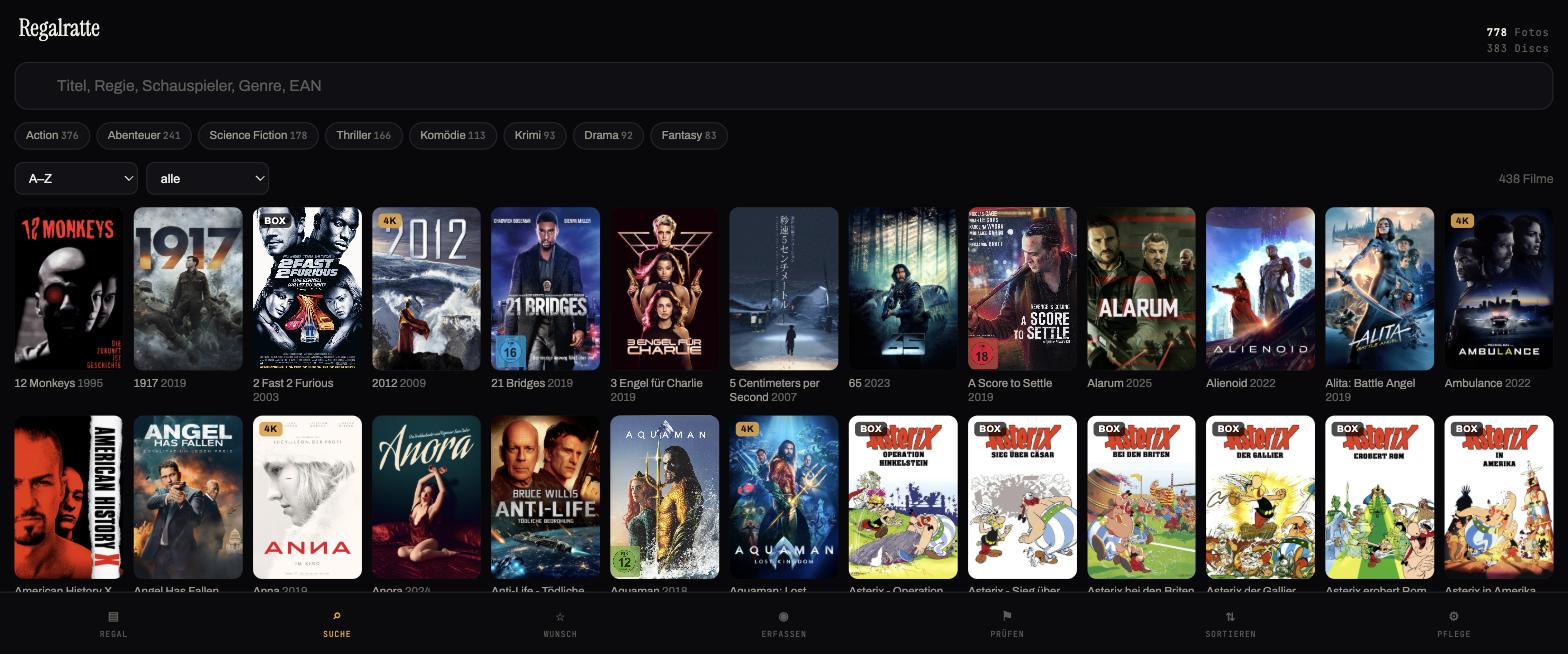This screenshot has width=1568, height=654.
Task: Click the '2012 2009' title text
Action: pyautogui.click(x=399, y=383)
